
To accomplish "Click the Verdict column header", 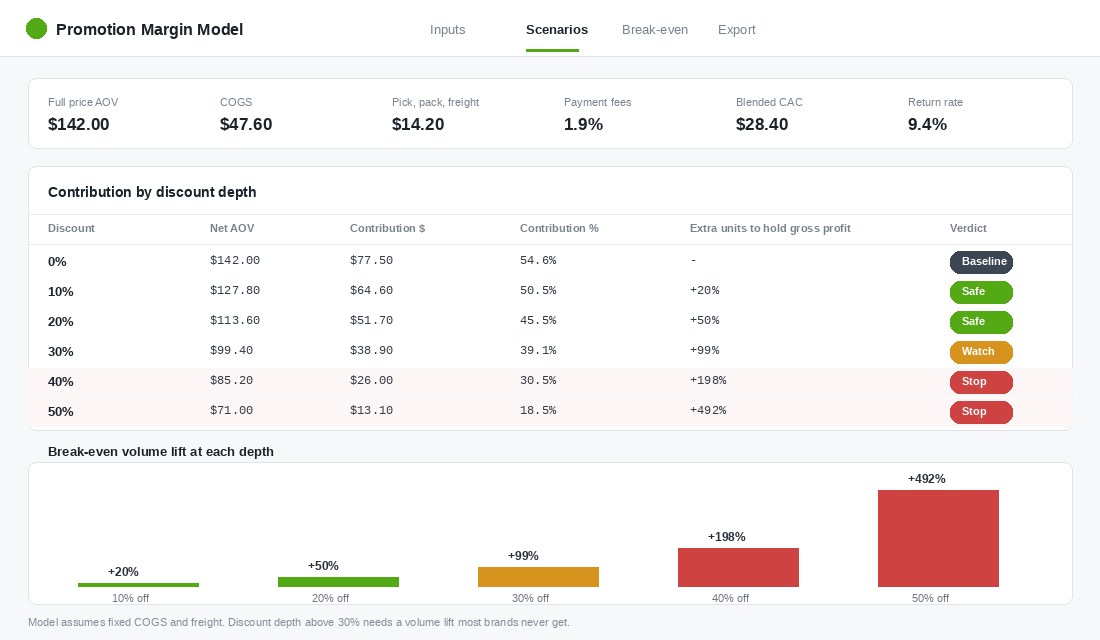I will [x=968, y=228].
